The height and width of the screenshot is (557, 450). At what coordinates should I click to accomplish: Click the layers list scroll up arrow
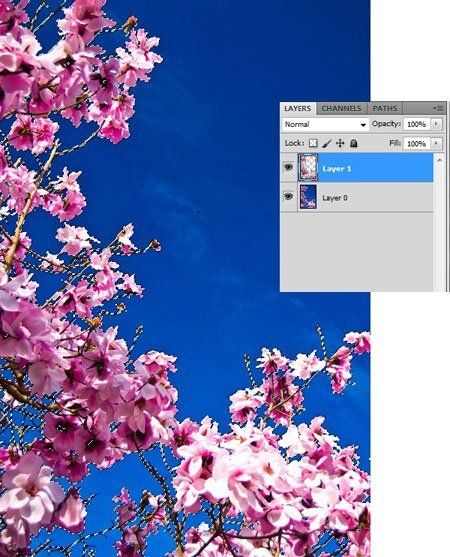point(439,160)
